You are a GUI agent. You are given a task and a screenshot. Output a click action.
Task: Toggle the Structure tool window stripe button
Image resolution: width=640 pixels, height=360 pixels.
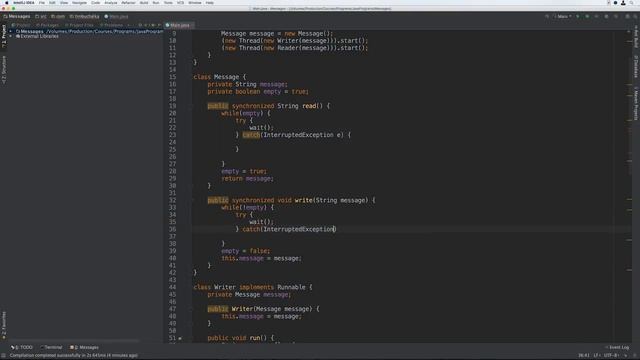[4, 69]
